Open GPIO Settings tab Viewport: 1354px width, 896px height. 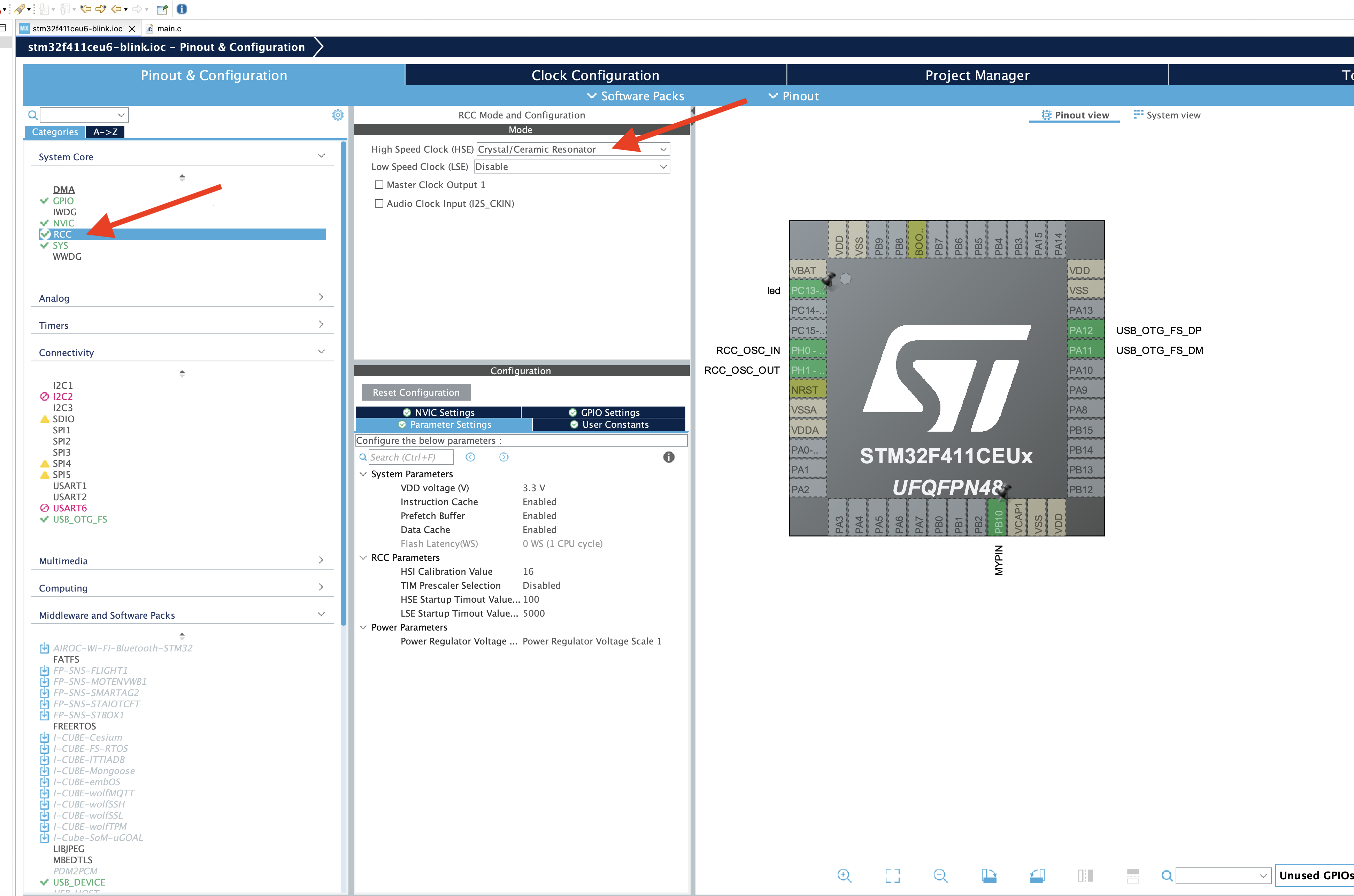tap(603, 412)
